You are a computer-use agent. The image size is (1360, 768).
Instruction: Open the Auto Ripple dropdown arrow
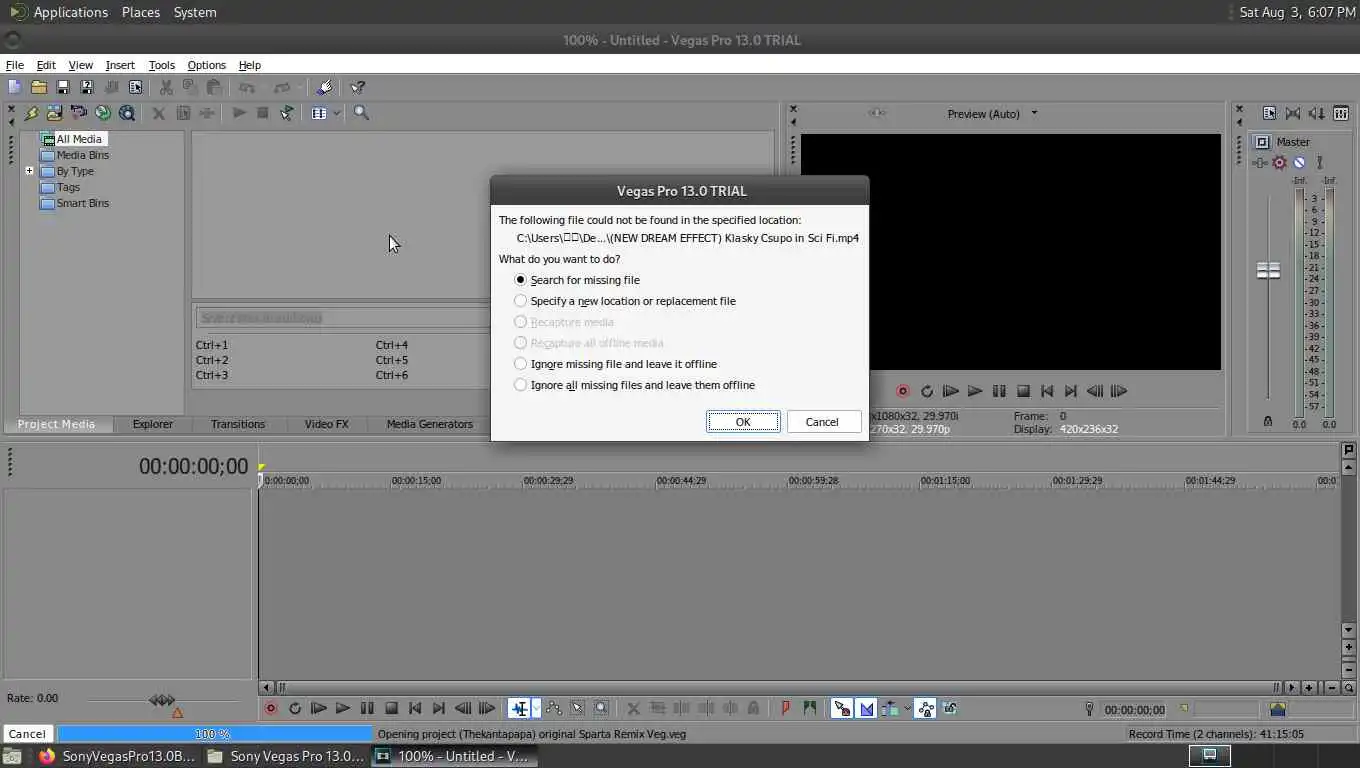(907, 708)
